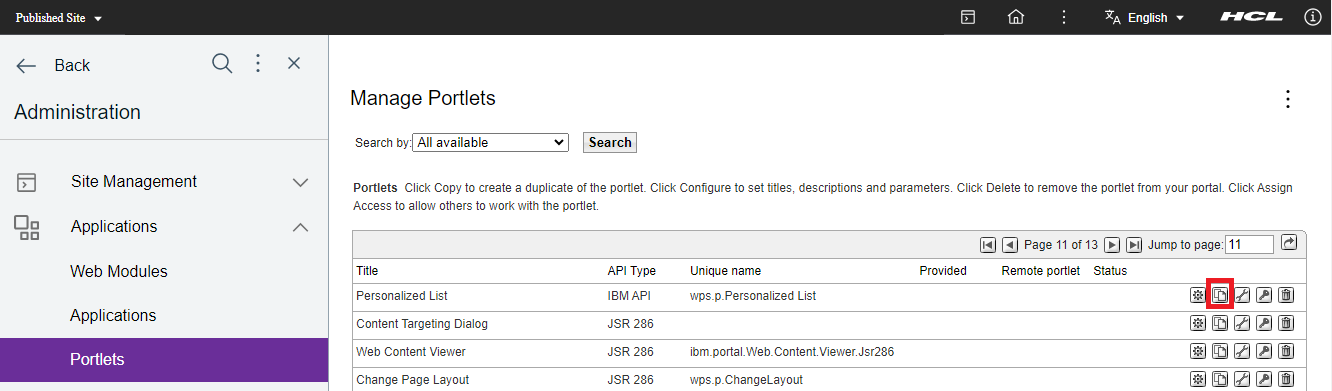Assign access key icon for Personalized List
The width and height of the screenshot is (1332, 391).
pyautogui.click(x=1264, y=295)
